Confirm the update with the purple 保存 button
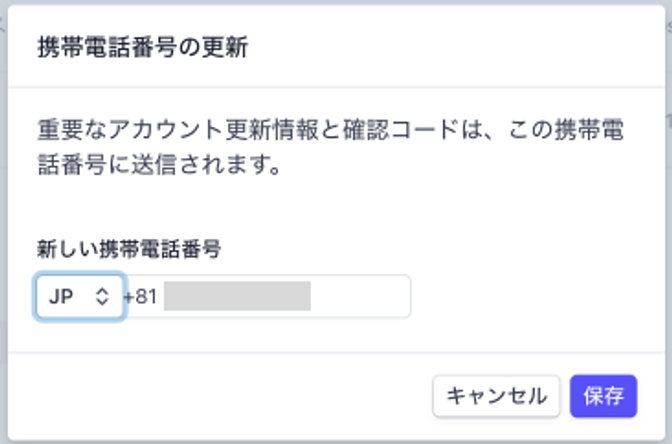The height and width of the screenshot is (444, 672). click(603, 395)
